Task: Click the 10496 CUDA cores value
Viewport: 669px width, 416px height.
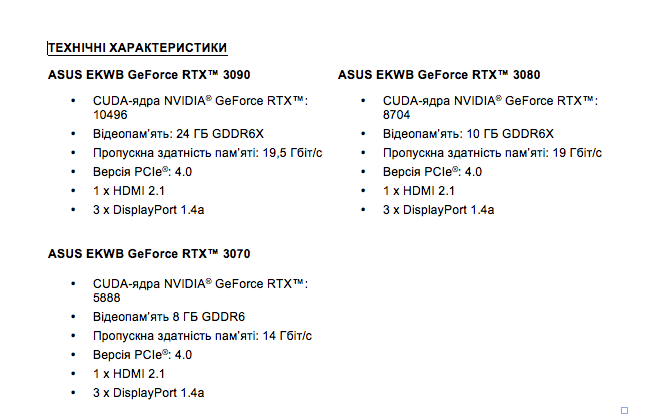Action: [110, 115]
